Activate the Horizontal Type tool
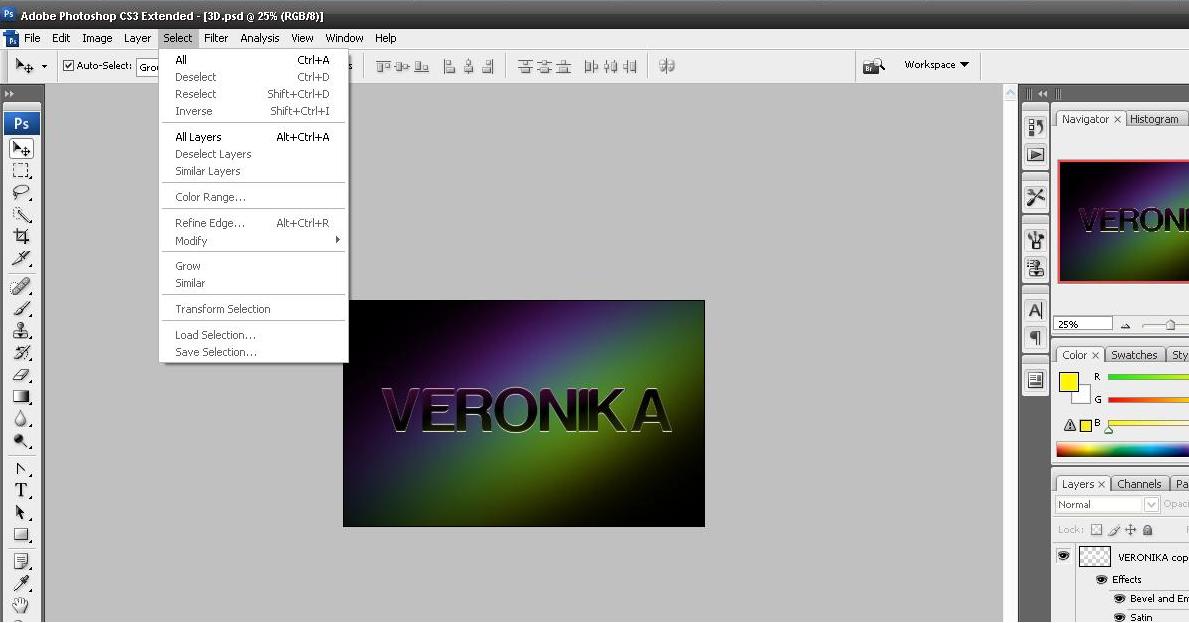 [21, 490]
